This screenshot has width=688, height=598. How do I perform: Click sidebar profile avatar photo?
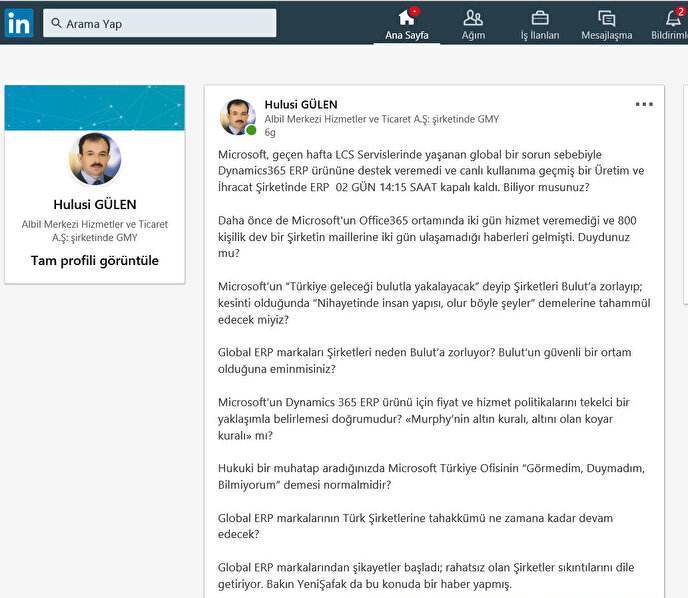95,158
